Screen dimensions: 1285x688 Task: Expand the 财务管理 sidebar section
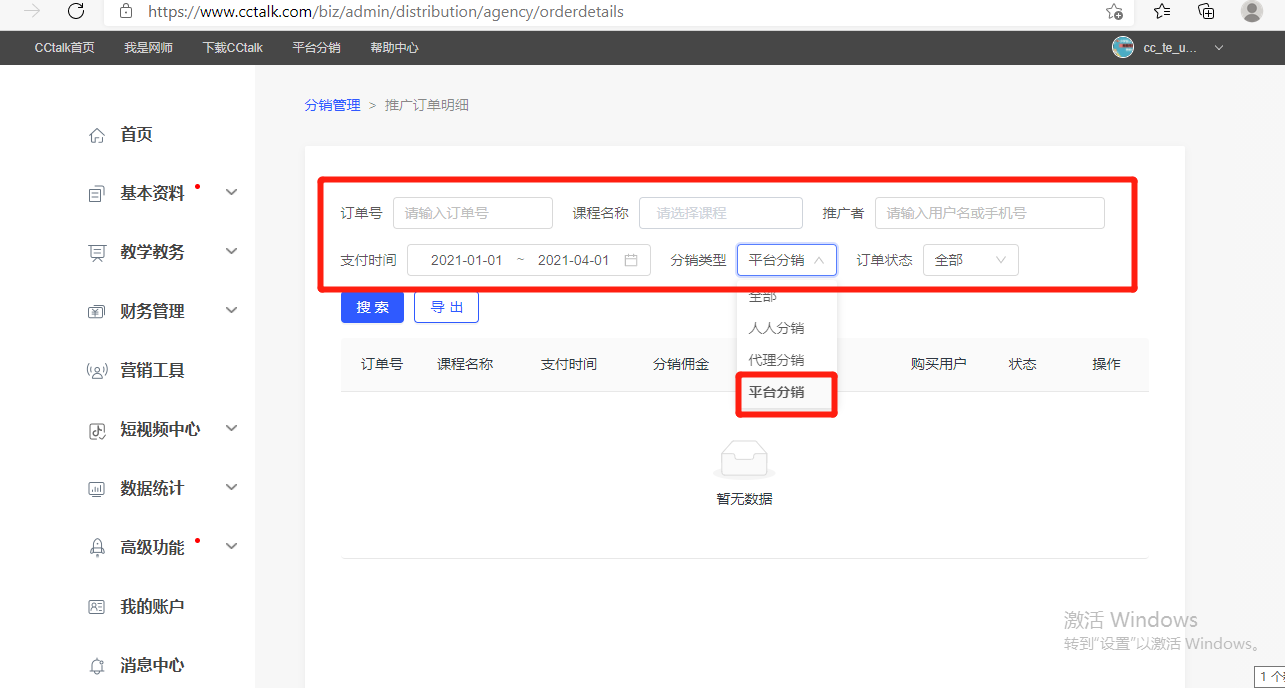232,311
